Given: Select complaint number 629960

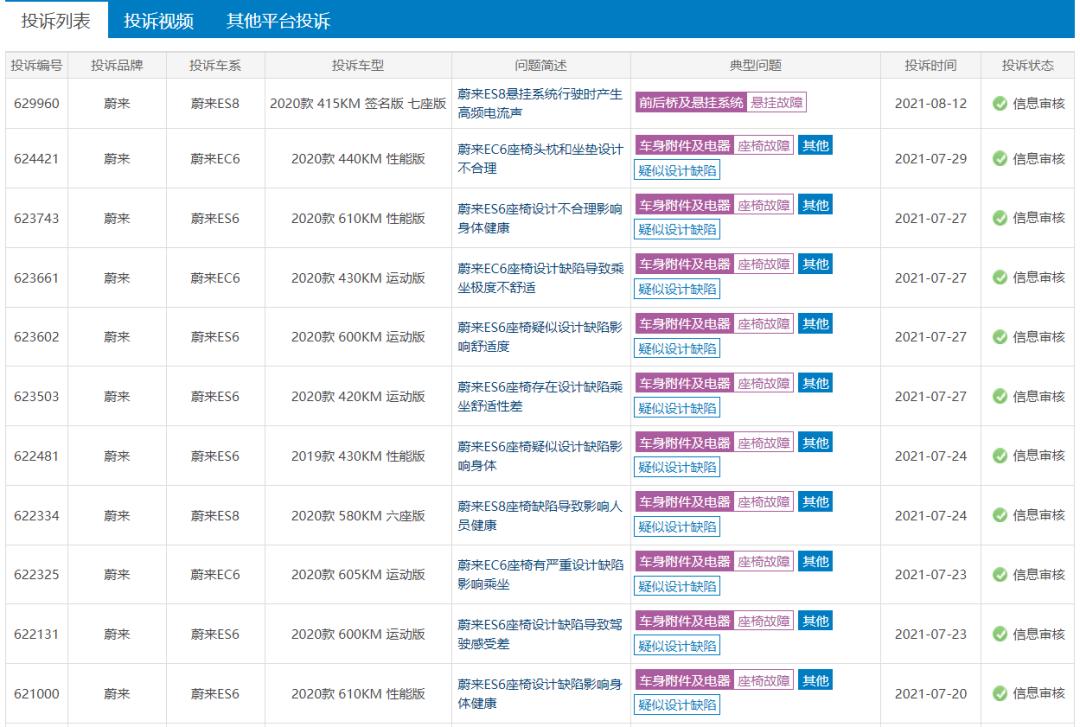Looking at the screenshot, I should [37, 103].
